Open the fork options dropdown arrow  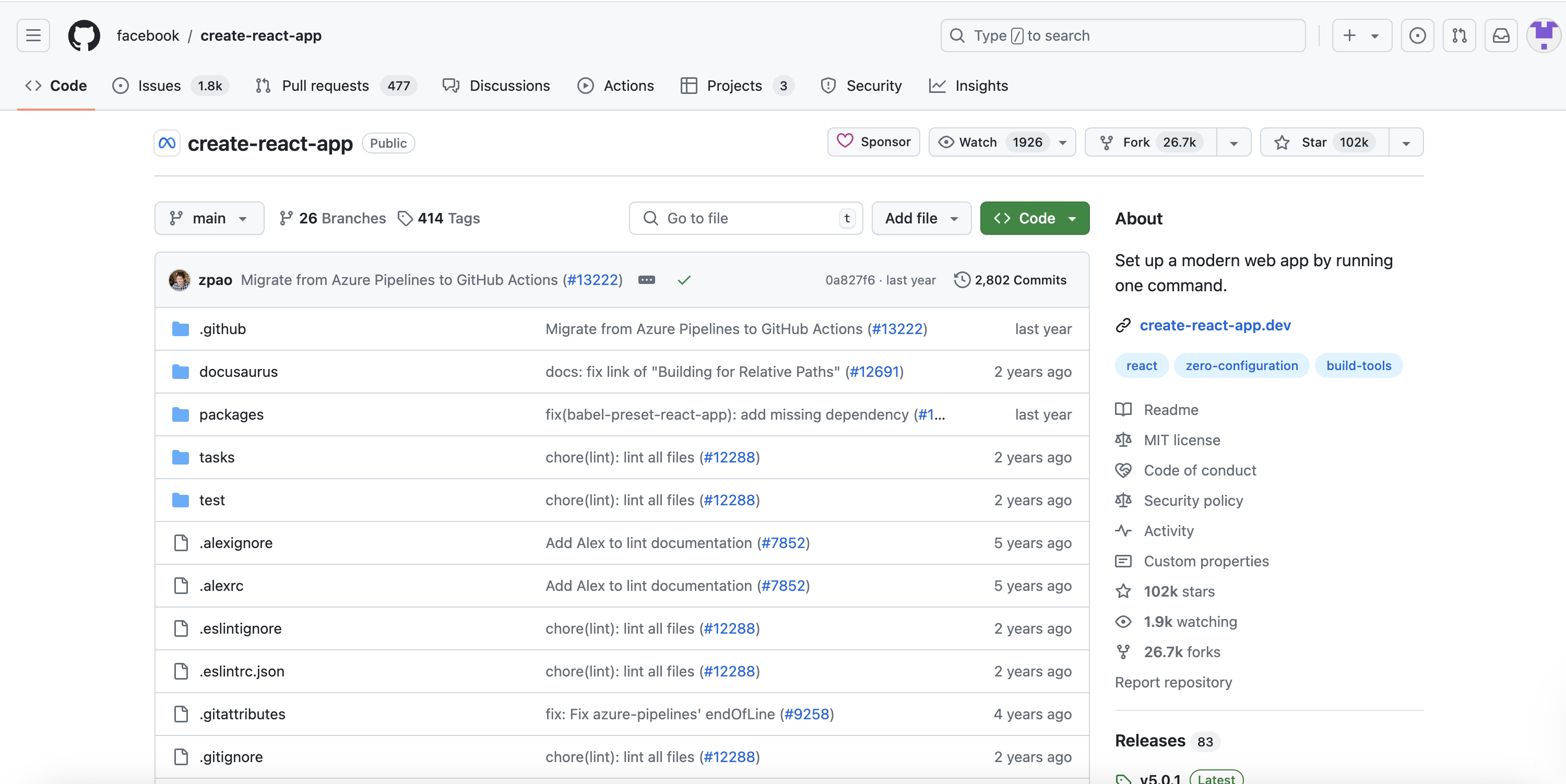(x=1234, y=143)
